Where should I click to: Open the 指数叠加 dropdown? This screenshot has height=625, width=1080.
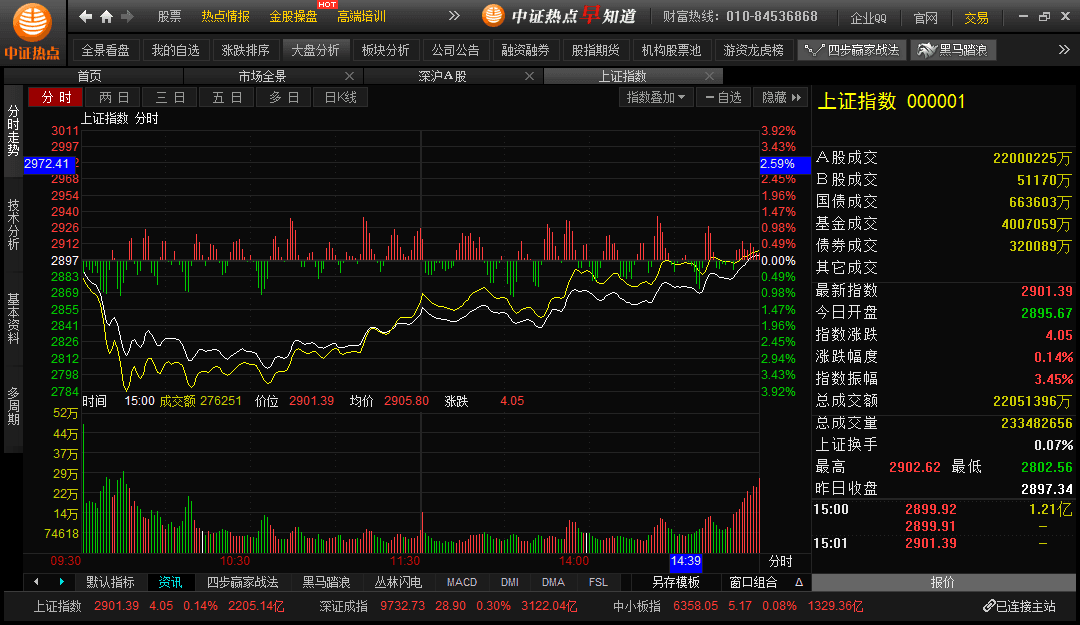(656, 98)
